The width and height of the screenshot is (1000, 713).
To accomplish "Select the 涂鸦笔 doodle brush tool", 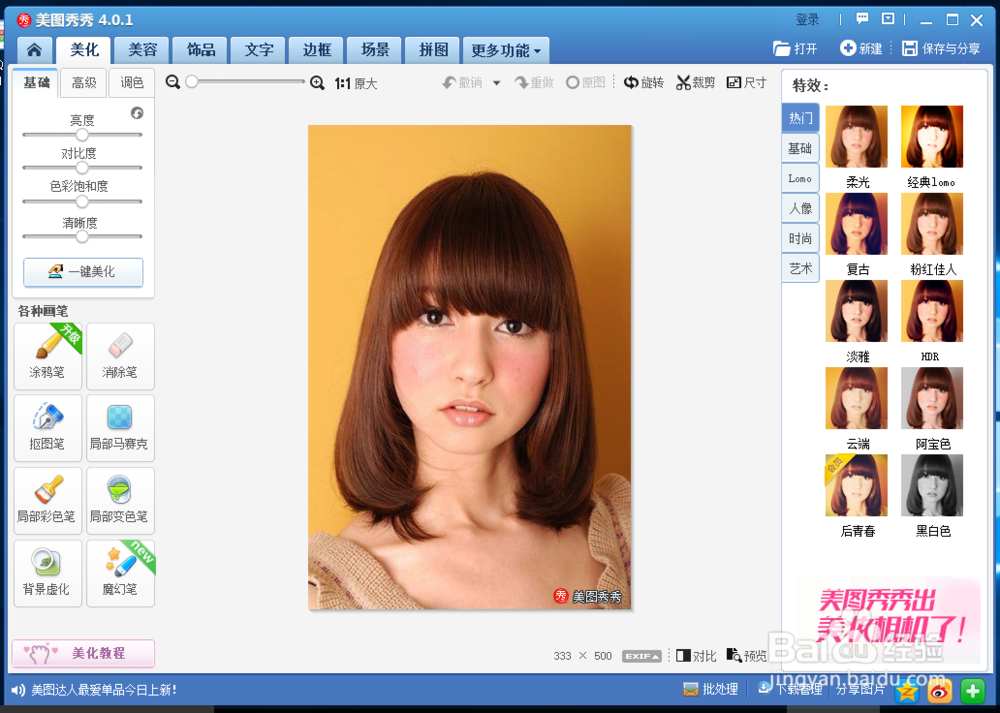I will [48, 356].
